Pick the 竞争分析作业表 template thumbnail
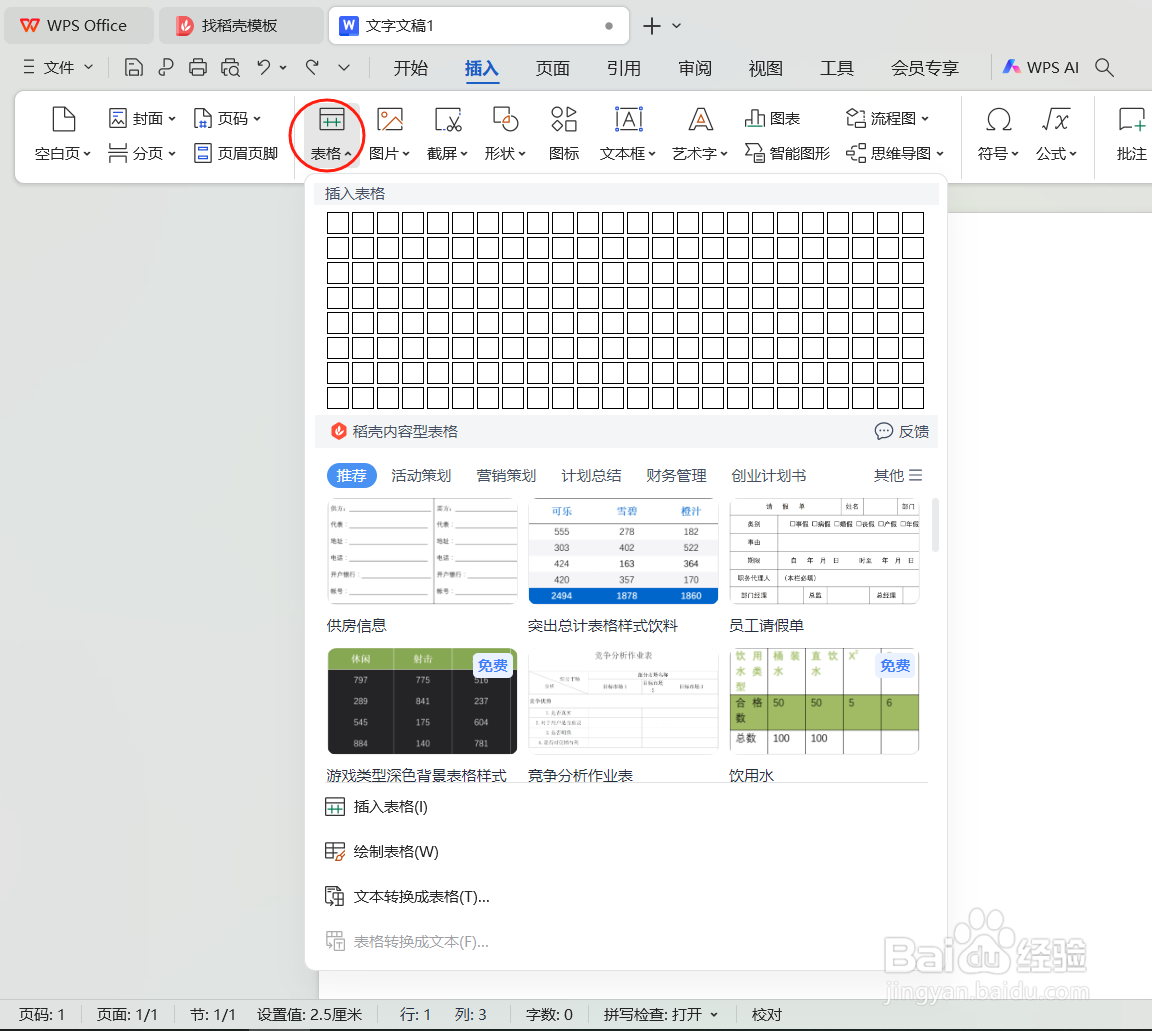Screen dimensions: 1152x1031 (623, 701)
